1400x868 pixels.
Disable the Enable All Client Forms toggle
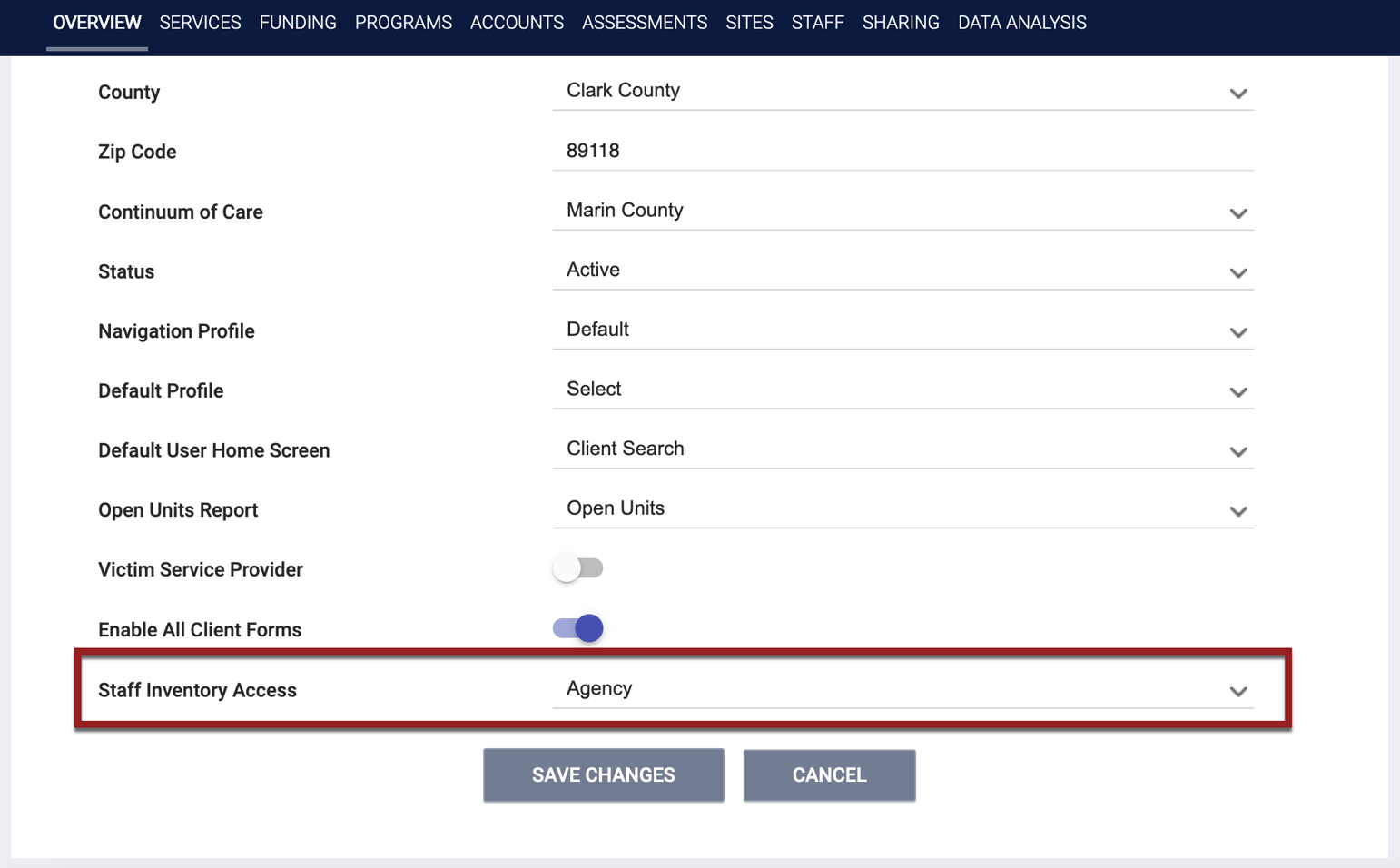click(577, 628)
